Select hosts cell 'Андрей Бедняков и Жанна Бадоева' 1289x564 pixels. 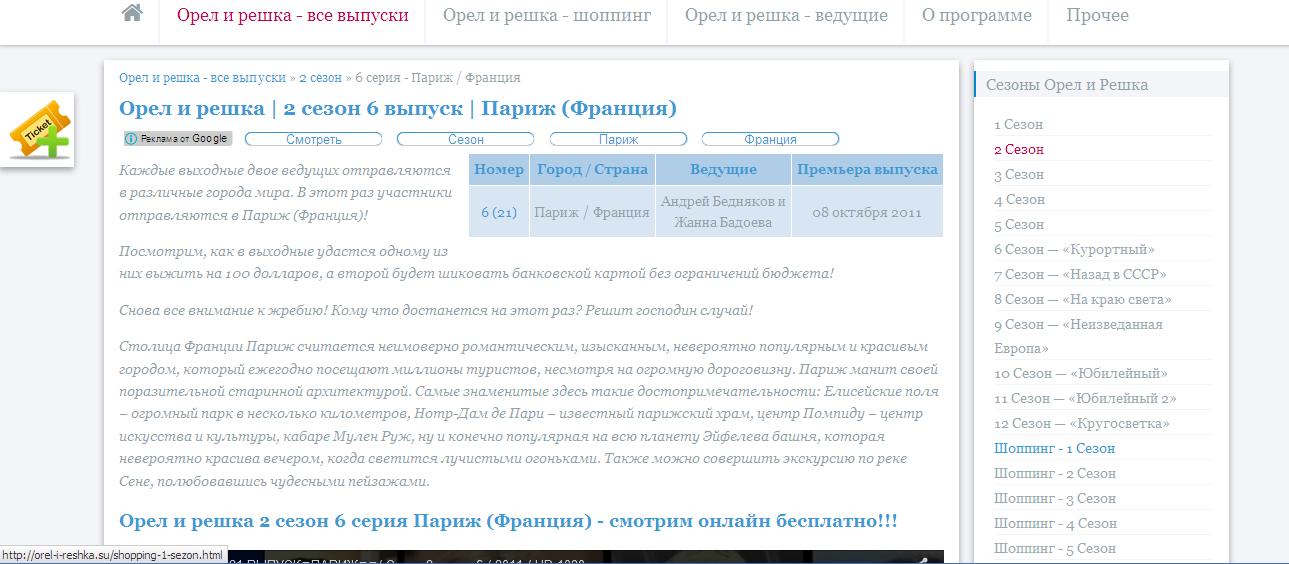point(723,212)
